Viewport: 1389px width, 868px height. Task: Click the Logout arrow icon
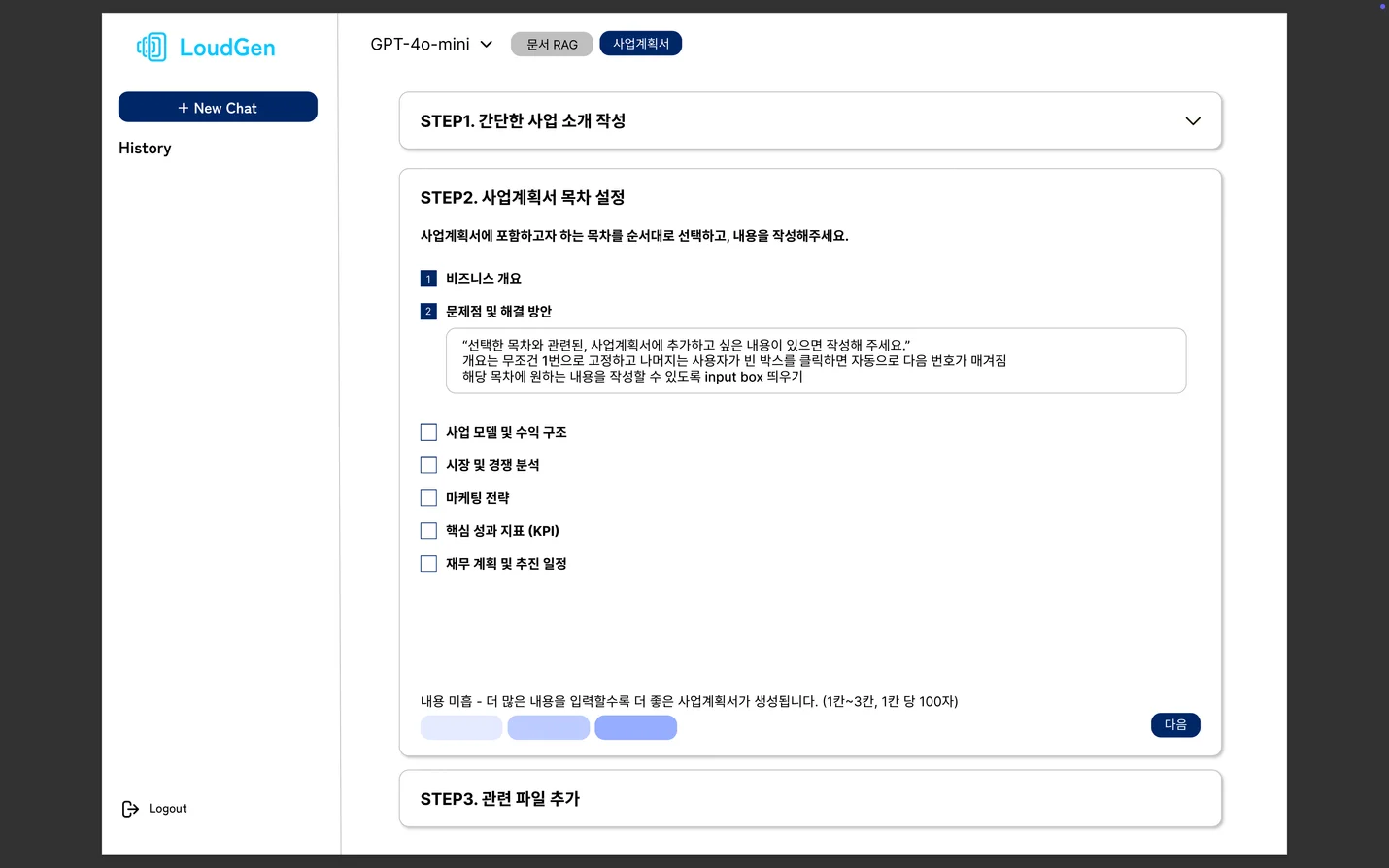130,809
